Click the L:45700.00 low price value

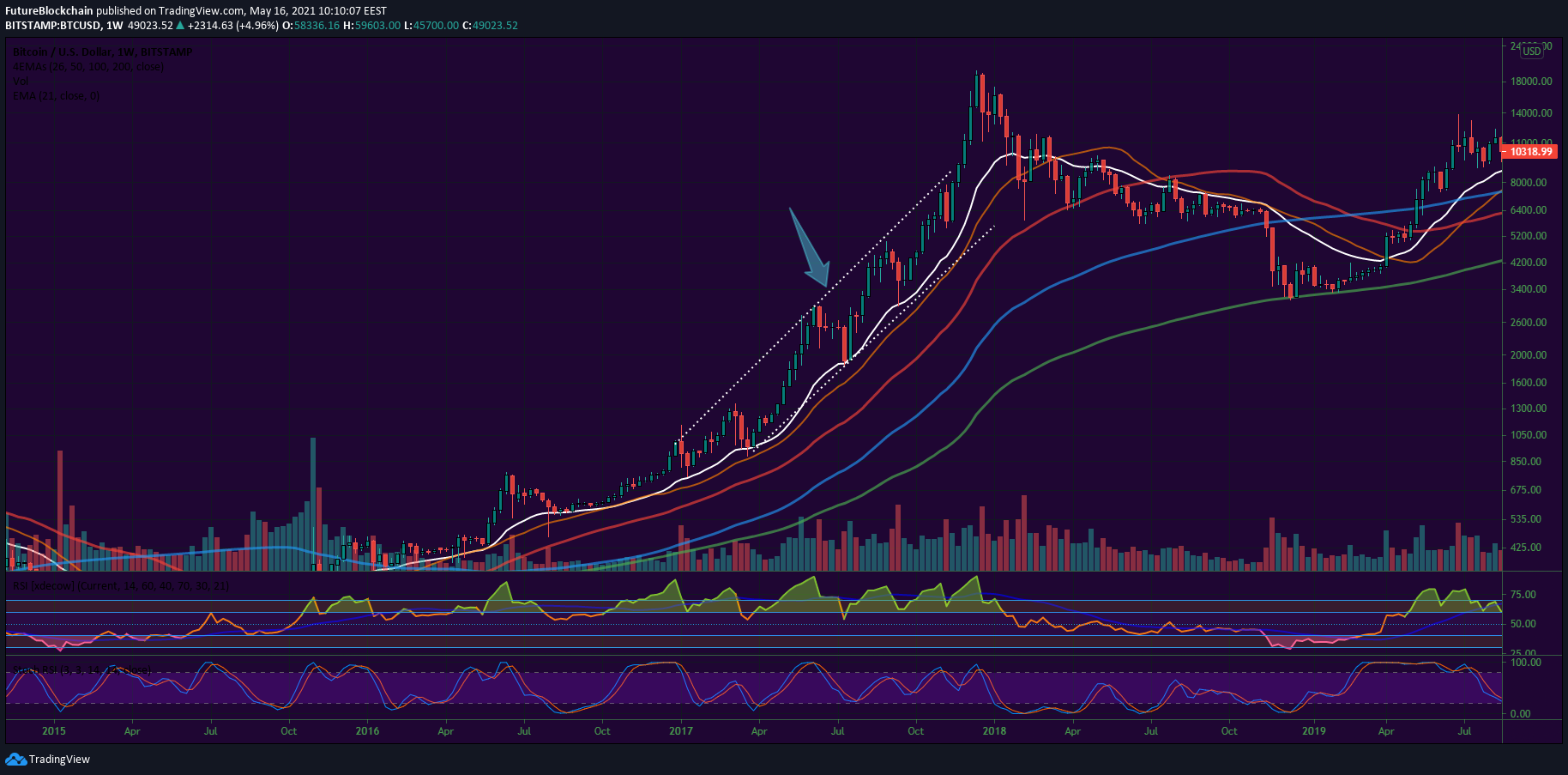pos(431,26)
